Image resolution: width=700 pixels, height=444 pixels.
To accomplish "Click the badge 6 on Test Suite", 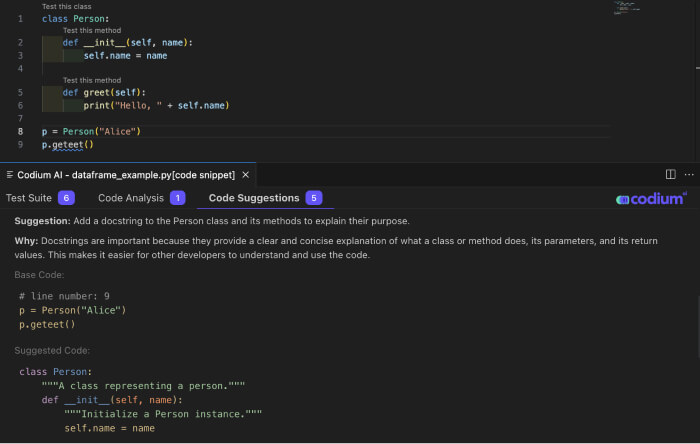I will (x=66, y=198).
